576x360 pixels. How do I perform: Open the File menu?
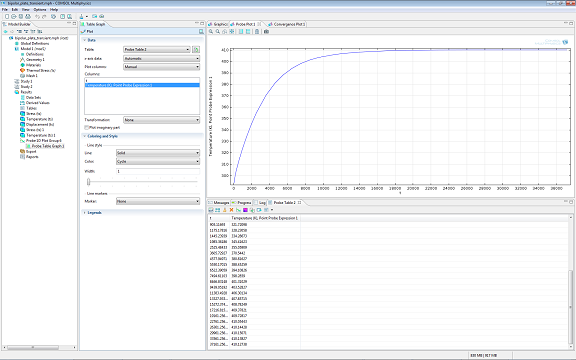pyautogui.click(x=5, y=10)
